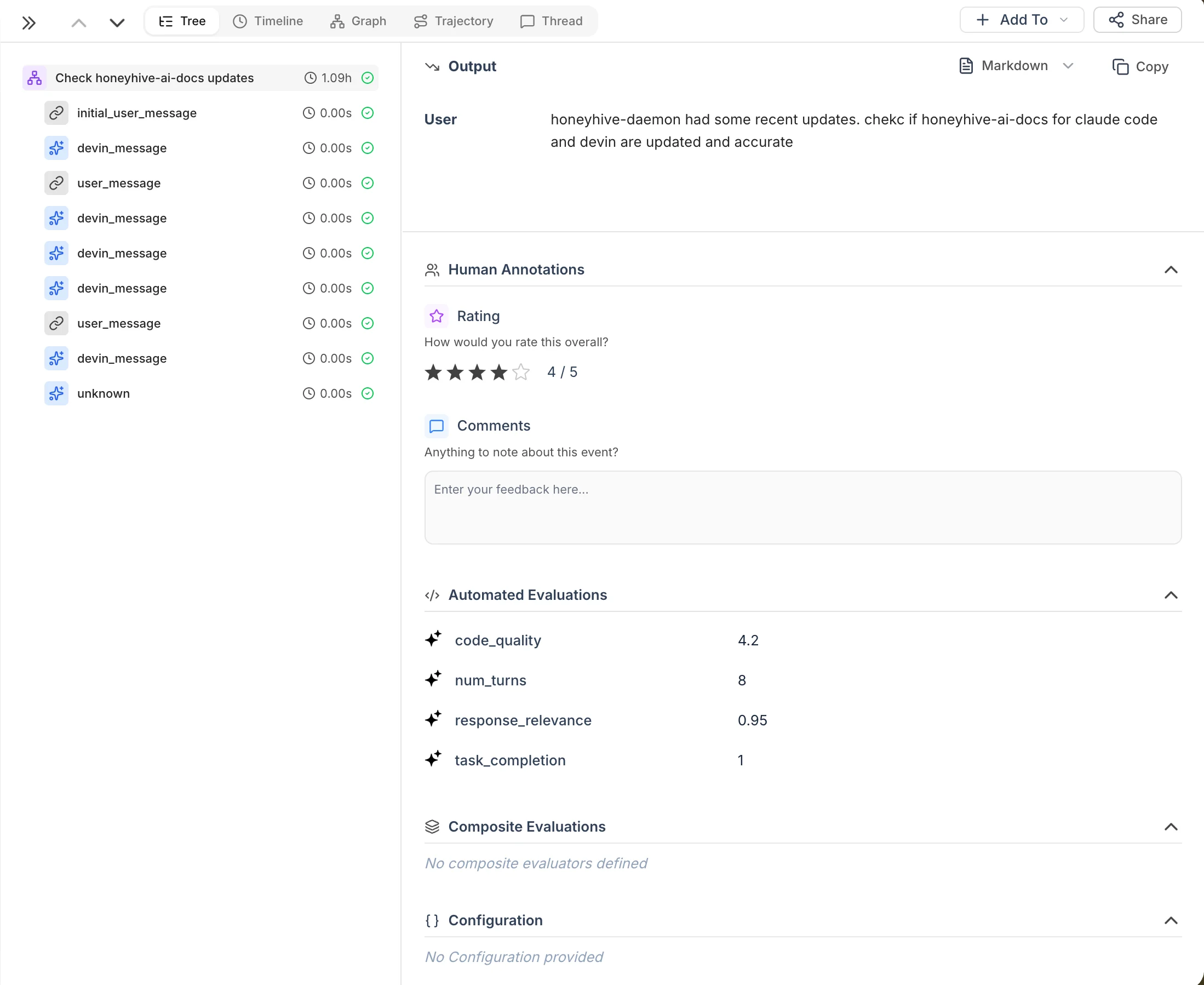Set rating to three stars
1204x985 pixels.
click(477, 372)
